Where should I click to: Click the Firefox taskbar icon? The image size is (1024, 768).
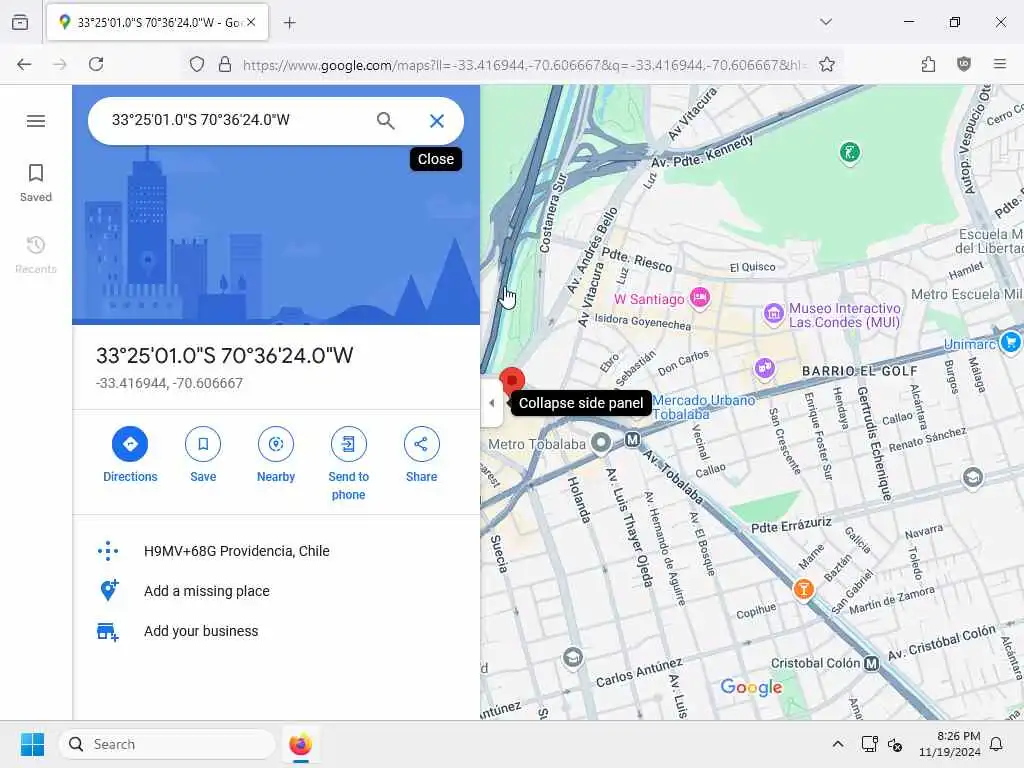(x=300, y=744)
